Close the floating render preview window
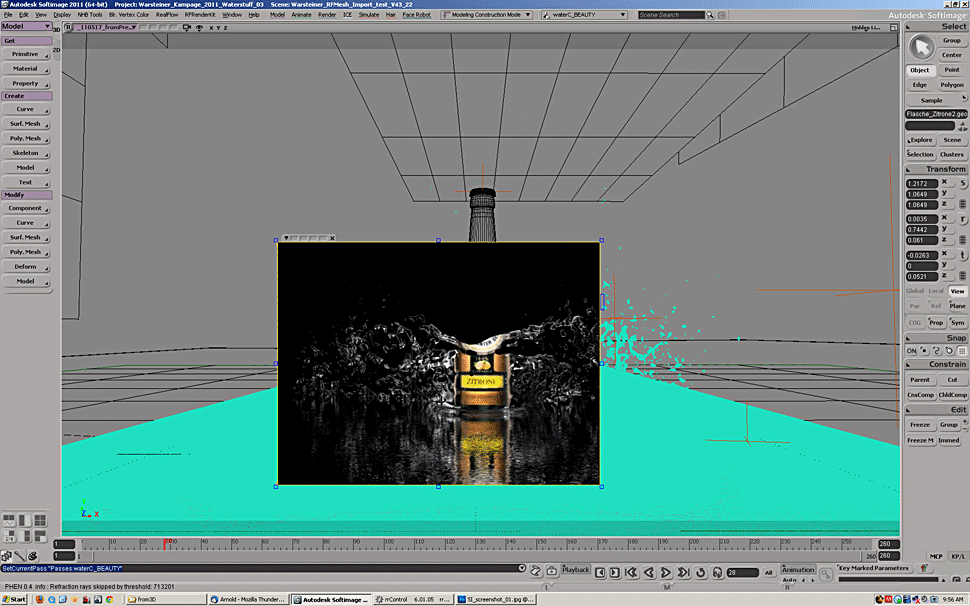The image size is (970, 606). (332, 238)
